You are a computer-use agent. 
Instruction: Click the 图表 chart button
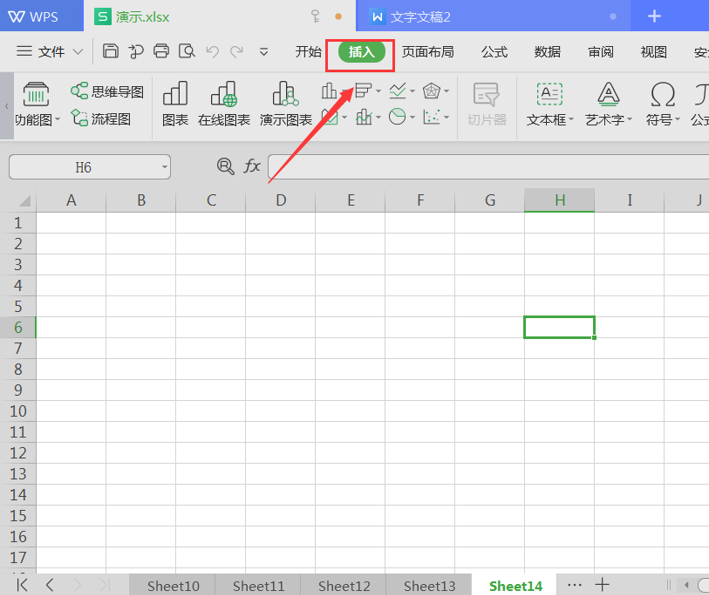(175, 104)
